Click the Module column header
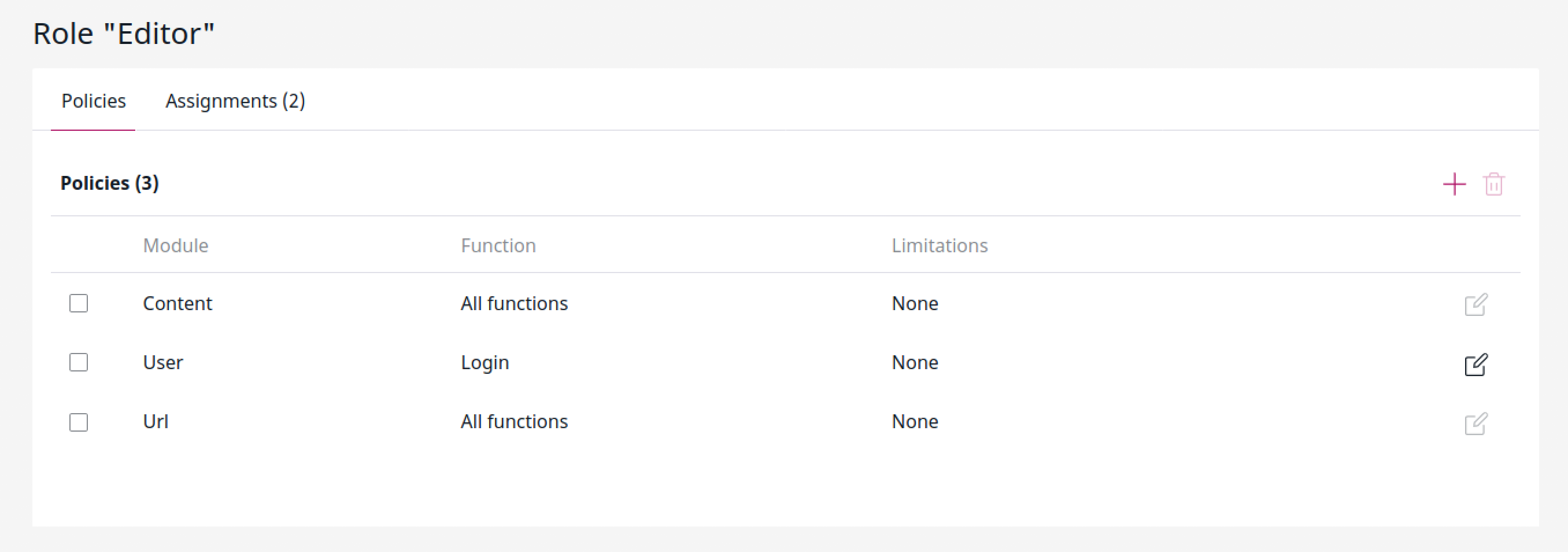Screen dimensions: 1568x552 pos(176,245)
